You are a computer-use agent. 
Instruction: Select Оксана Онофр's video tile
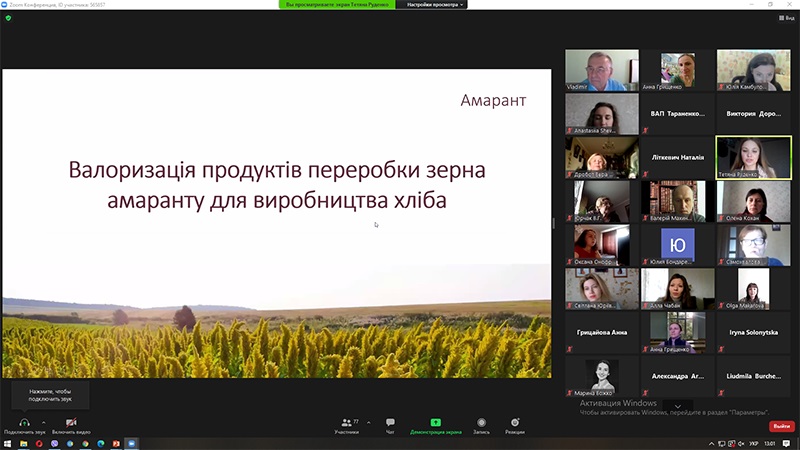coord(602,245)
